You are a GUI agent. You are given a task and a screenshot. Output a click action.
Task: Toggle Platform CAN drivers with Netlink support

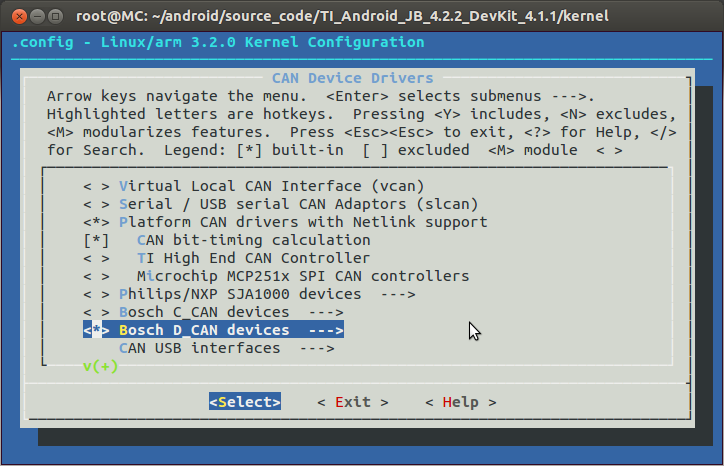point(96,222)
